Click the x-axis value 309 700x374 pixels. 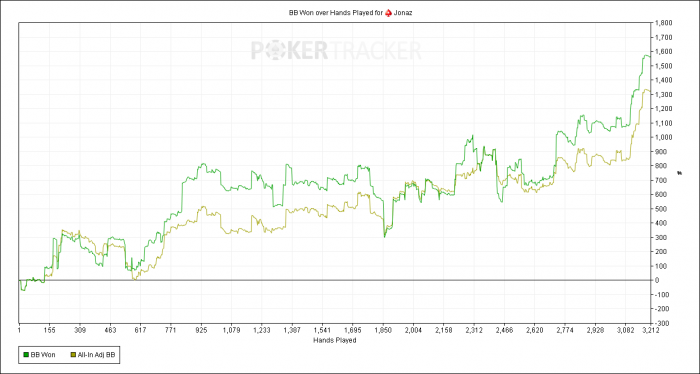[79, 331]
